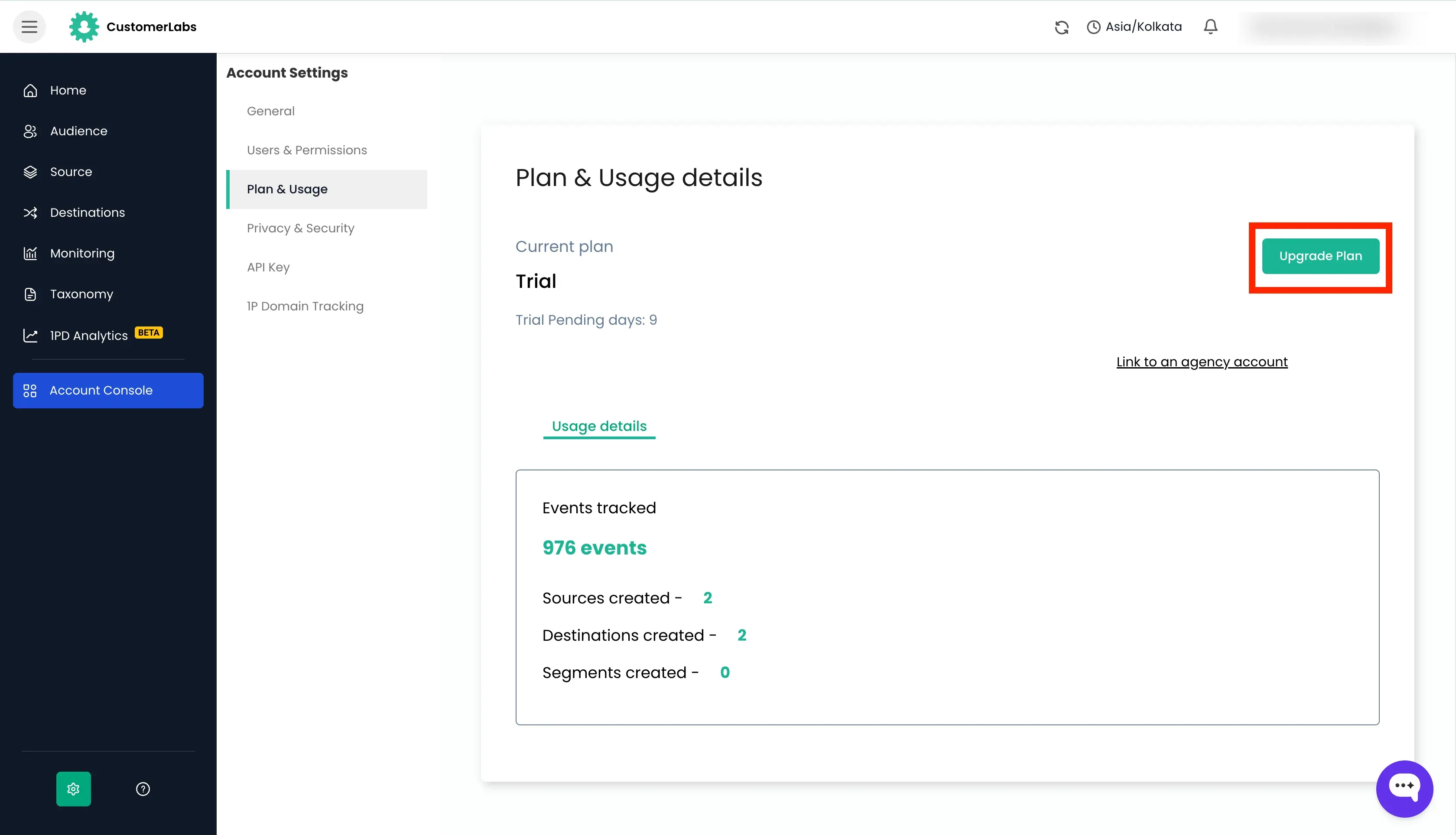
Task: Open Account Console
Action: click(108, 391)
